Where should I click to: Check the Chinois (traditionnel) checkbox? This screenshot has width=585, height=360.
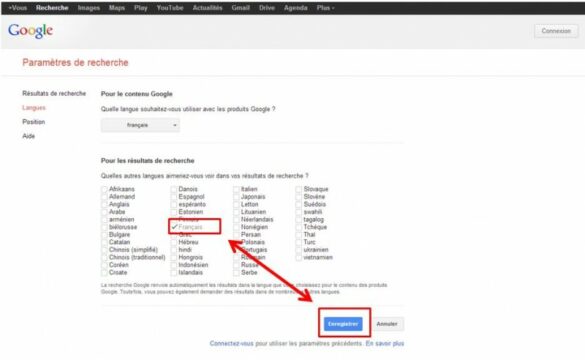[104, 258]
